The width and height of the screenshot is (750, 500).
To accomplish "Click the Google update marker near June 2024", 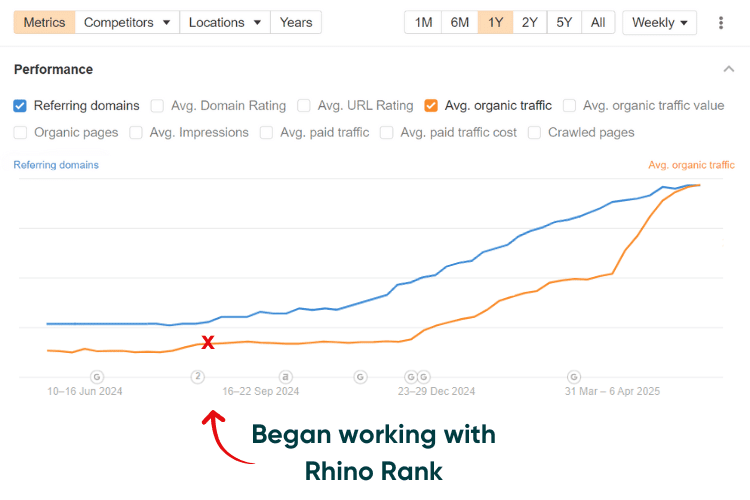I will pyautogui.click(x=97, y=377).
